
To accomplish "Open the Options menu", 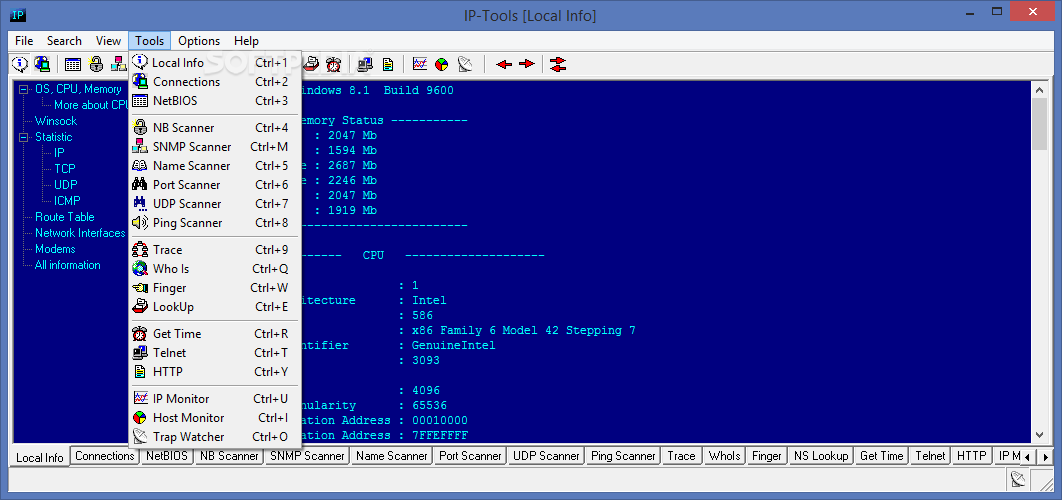I will [199, 41].
